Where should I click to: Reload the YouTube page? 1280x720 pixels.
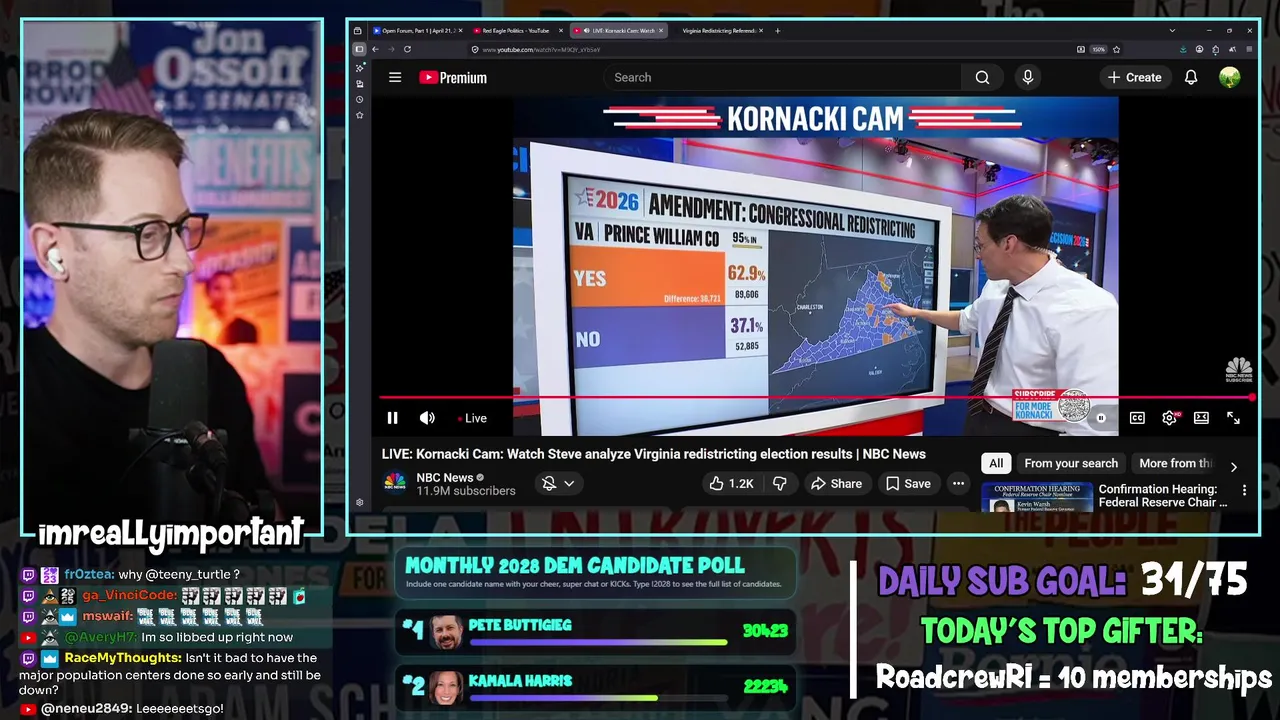pyautogui.click(x=407, y=49)
